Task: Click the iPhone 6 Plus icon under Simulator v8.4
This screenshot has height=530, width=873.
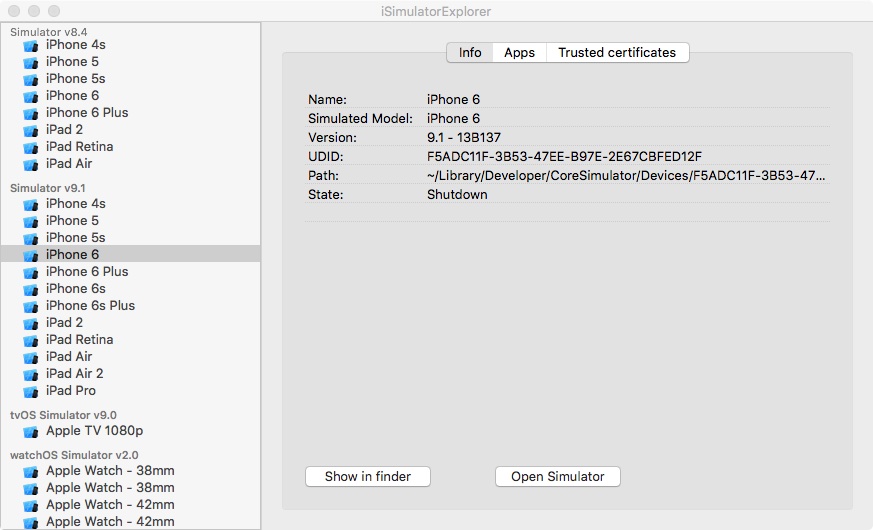Action: [31, 114]
